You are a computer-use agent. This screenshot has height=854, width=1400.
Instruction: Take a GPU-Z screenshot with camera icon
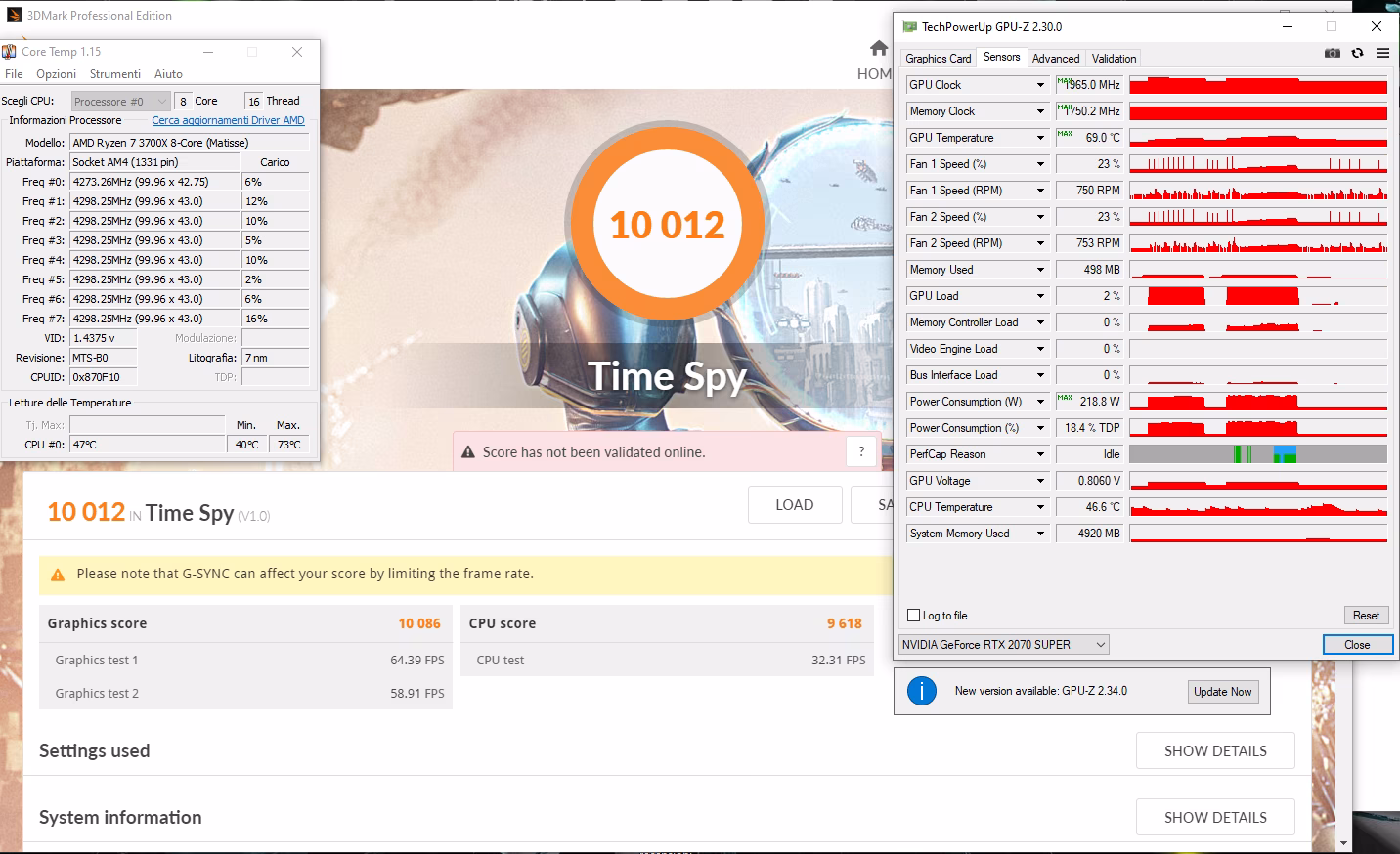tap(1332, 53)
